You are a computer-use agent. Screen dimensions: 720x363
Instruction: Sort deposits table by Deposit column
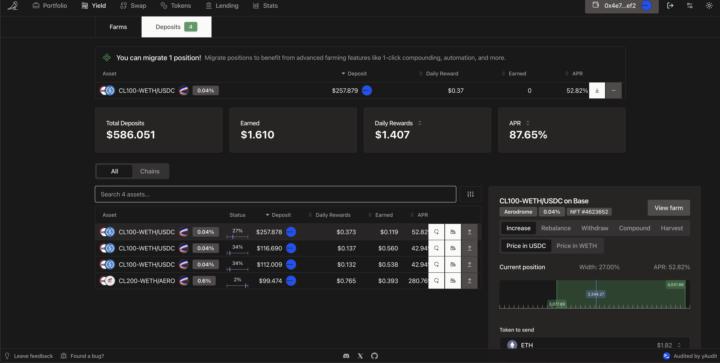click(278, 215)
